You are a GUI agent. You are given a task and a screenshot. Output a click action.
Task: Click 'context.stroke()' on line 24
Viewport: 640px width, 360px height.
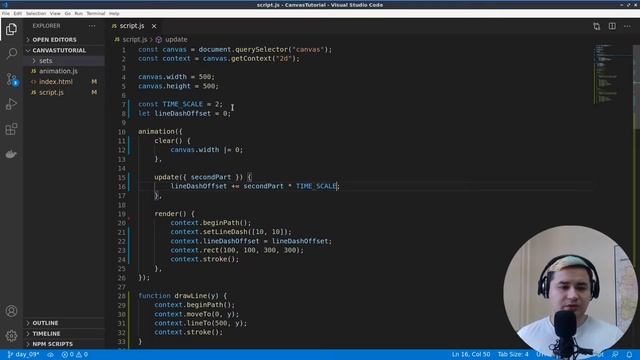click(x=204, y=259)
